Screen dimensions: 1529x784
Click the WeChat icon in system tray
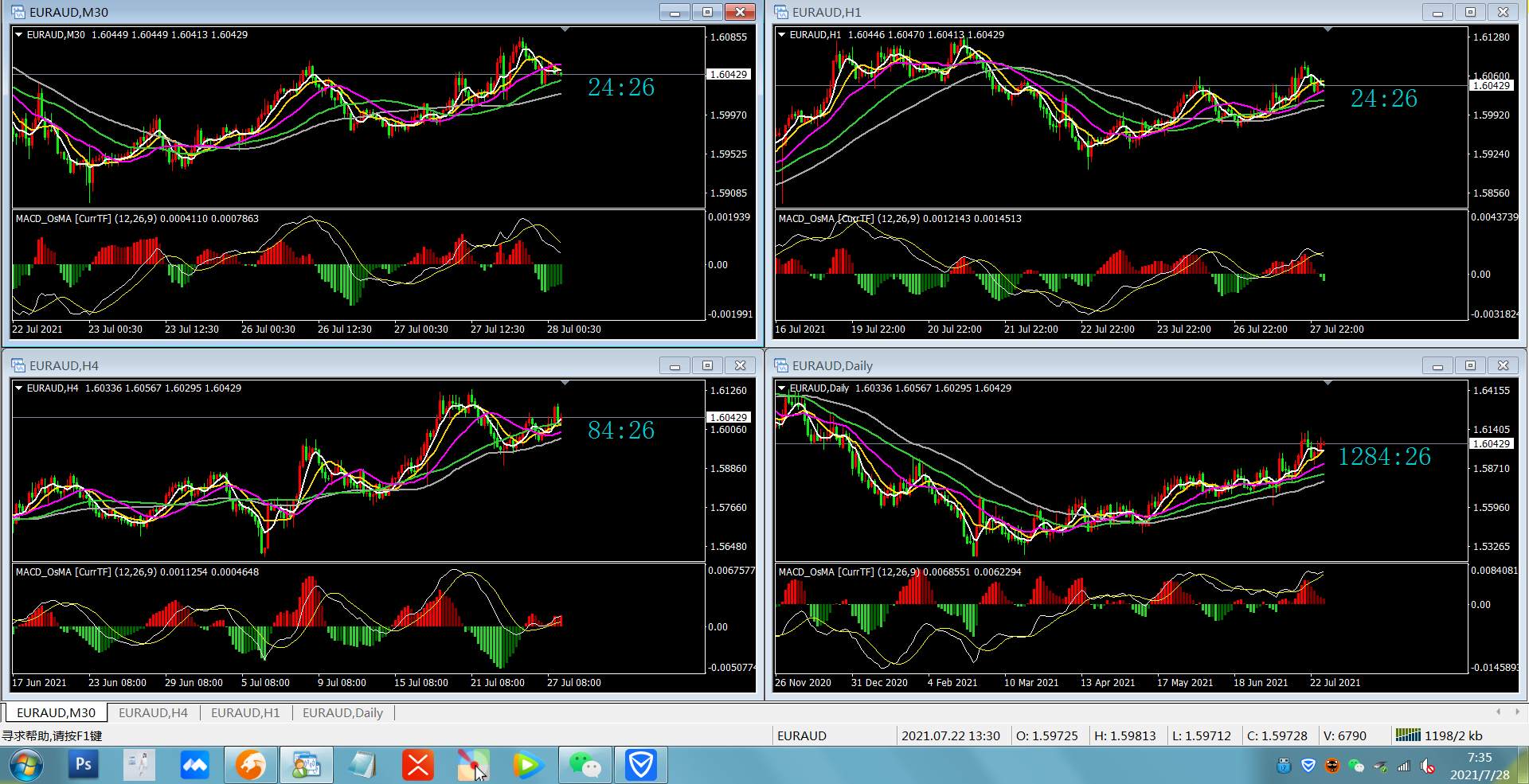[x=1356, y=766]
